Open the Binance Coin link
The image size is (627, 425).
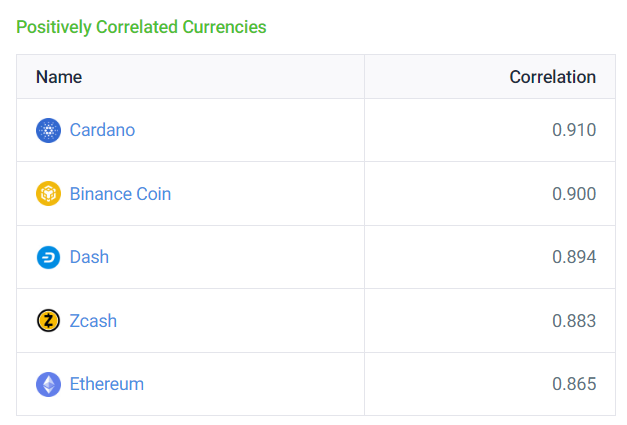click(x=120, y=194)
